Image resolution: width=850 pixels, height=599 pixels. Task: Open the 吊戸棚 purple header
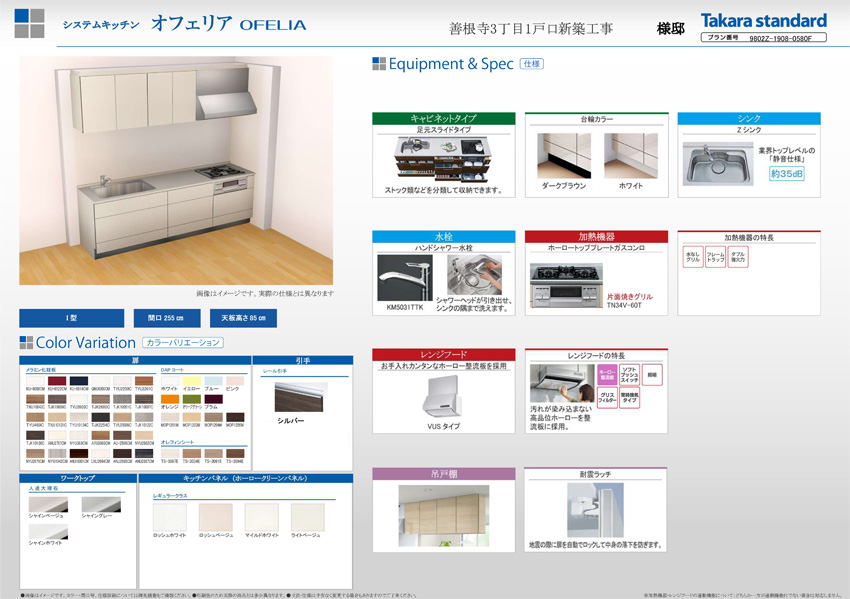(443, 474)
